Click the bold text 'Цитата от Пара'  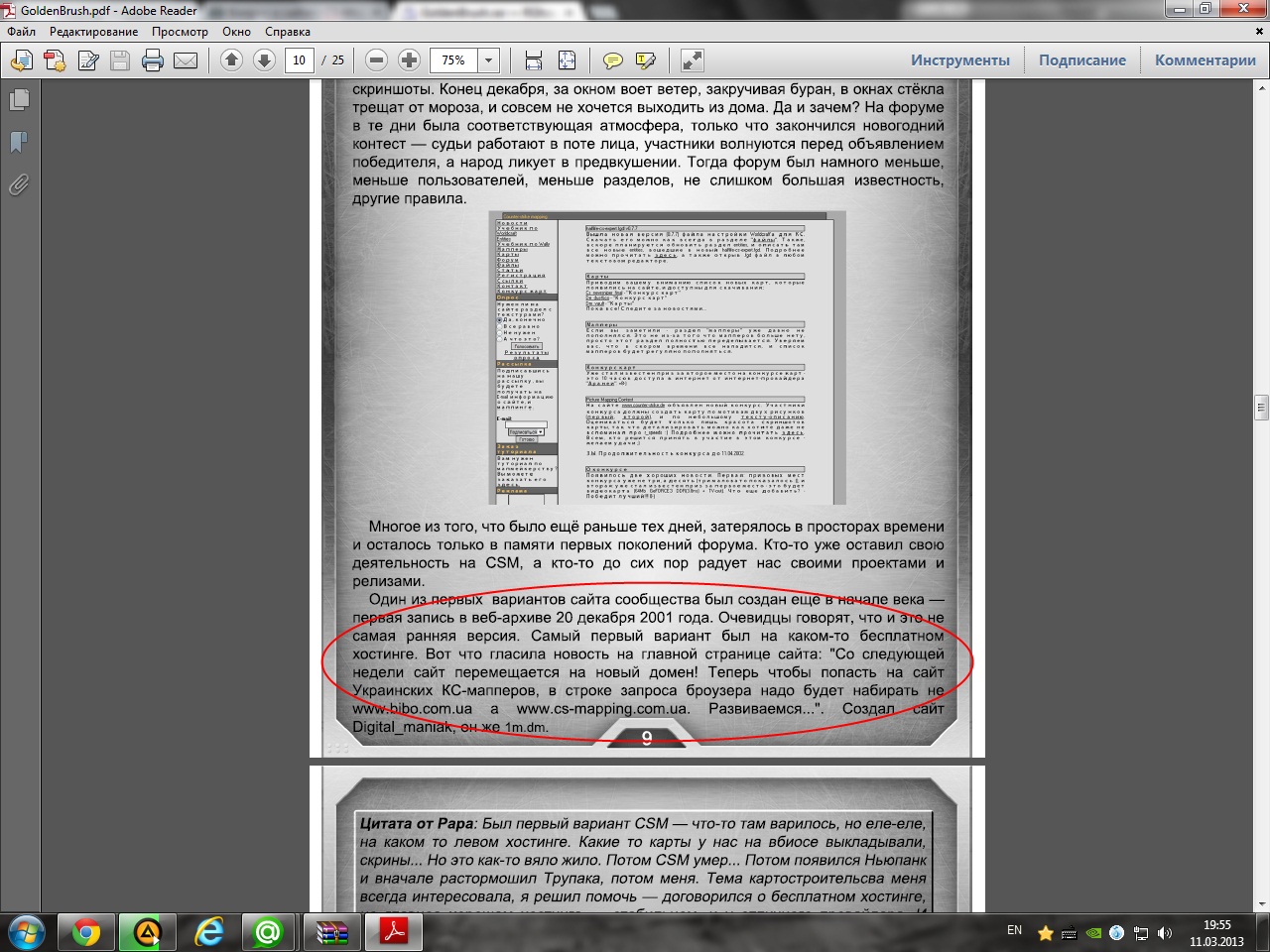click(417, 823)
